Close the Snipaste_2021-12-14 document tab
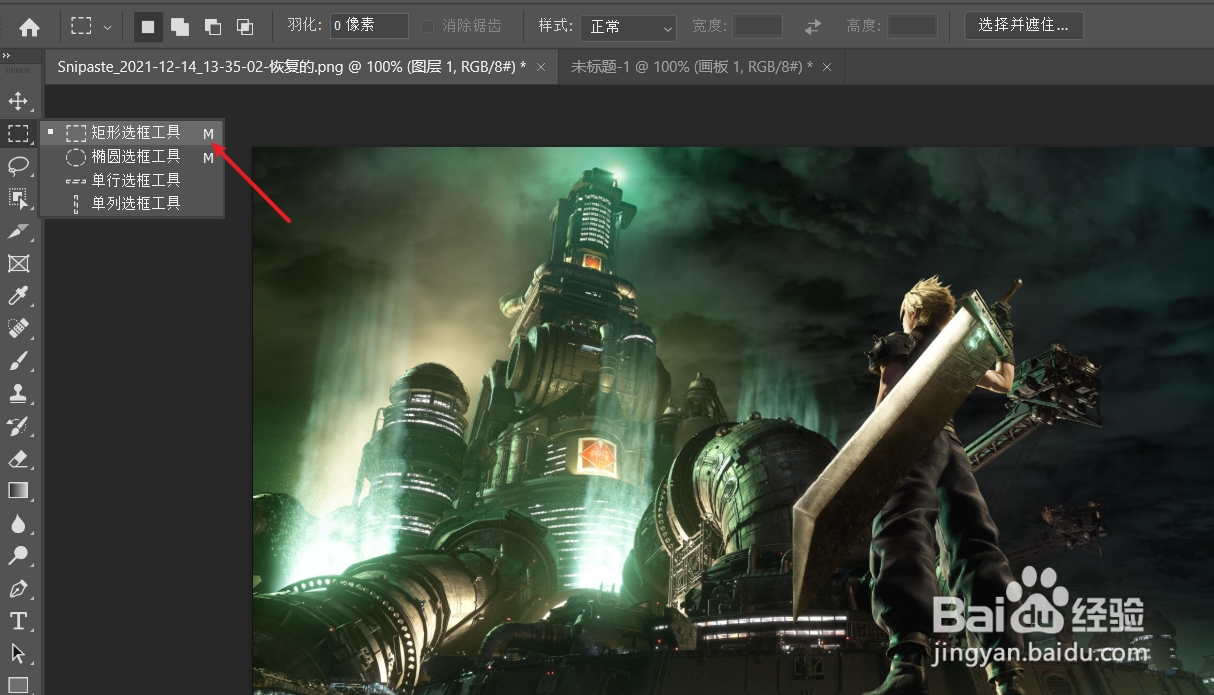The image size is (1214, 695). tap(541, 67)
